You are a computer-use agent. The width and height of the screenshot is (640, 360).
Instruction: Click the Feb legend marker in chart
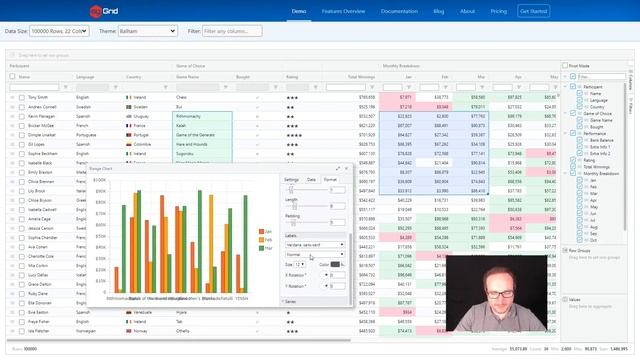click(x=261, y=240)
